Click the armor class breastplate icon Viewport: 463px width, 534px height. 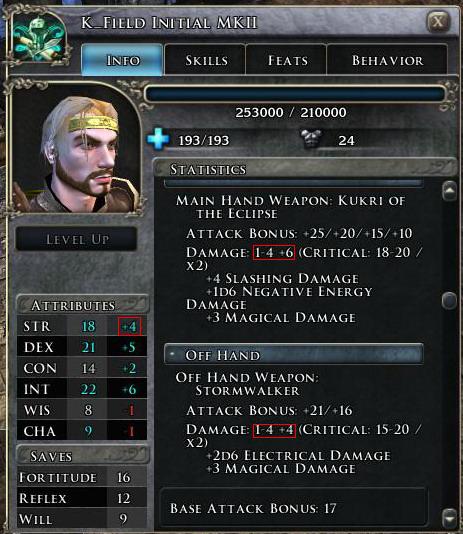(x=312, y=139)
